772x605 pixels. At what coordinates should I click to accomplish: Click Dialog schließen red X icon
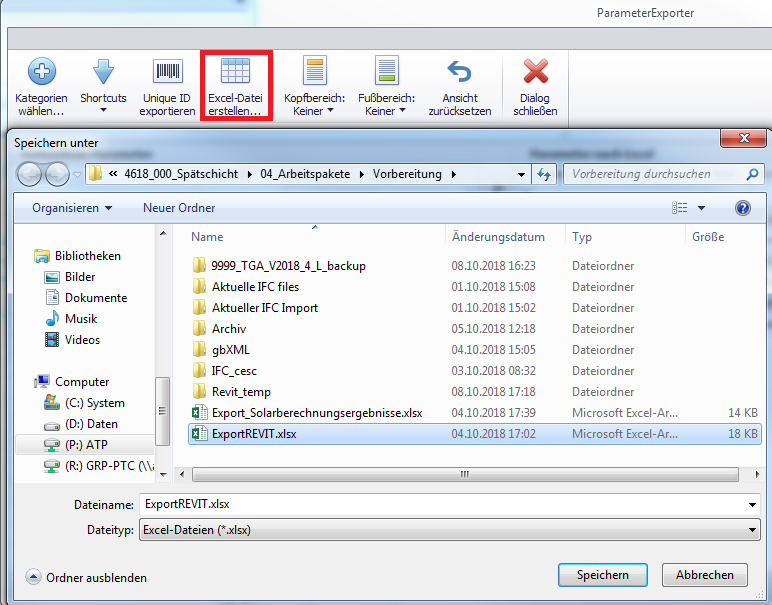pos(536,72)
